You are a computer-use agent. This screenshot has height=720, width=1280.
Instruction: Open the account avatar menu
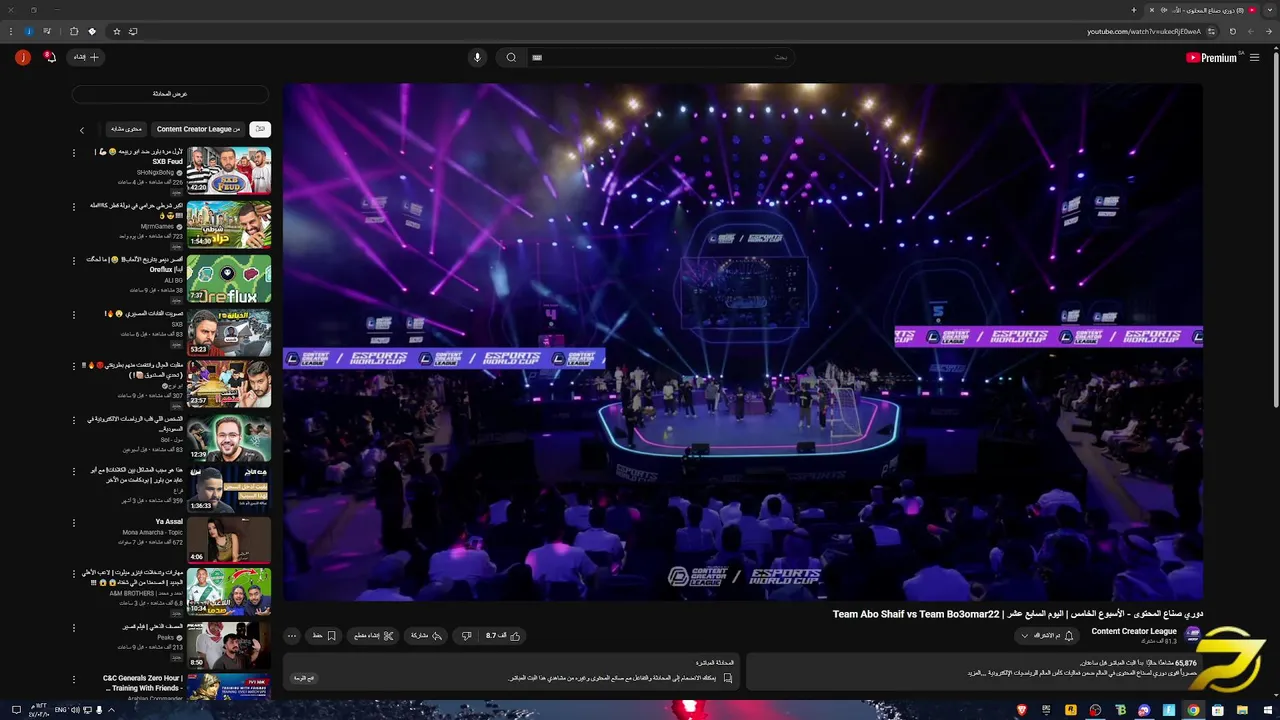pos(23,57)
